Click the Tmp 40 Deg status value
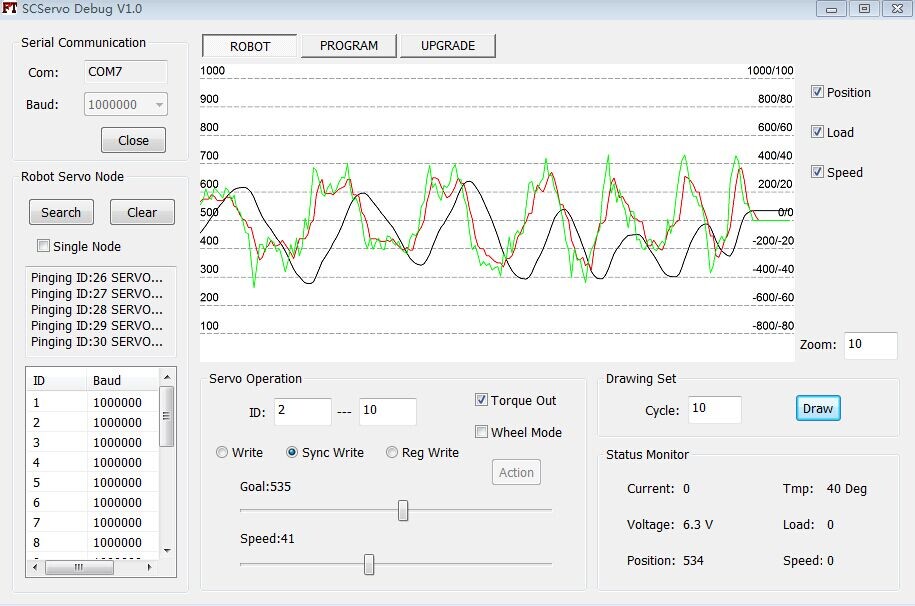The height and width of the screenshot is (606, 915). (846, 489)
